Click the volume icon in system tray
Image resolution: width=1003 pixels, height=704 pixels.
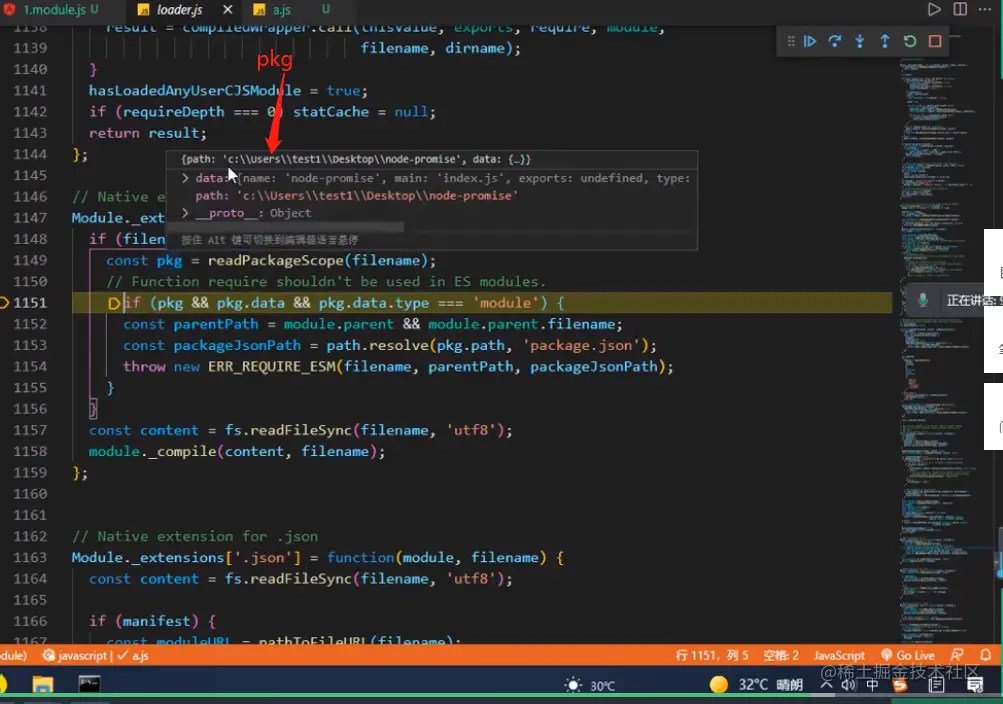tap(849, 685)
